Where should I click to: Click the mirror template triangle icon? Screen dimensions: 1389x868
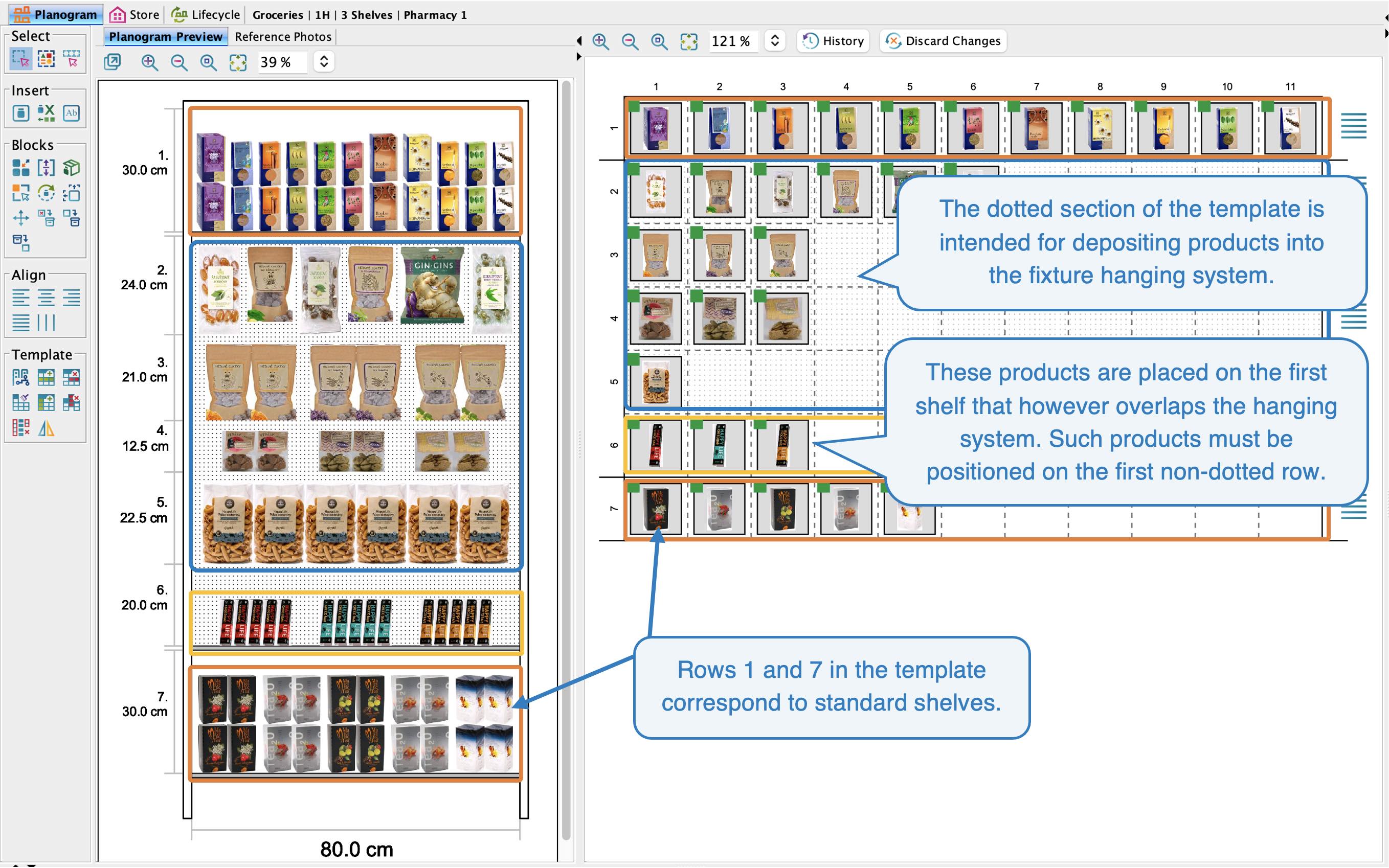pos(46,428)
